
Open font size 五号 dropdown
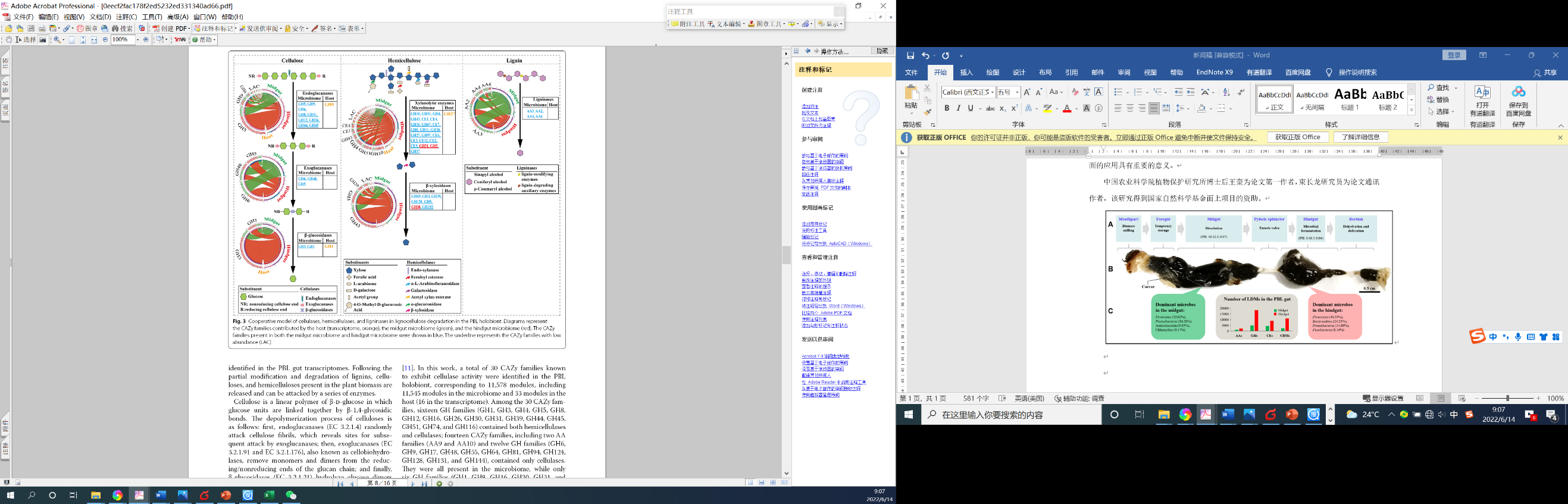pyautogui.click(x=1017, y=92)
